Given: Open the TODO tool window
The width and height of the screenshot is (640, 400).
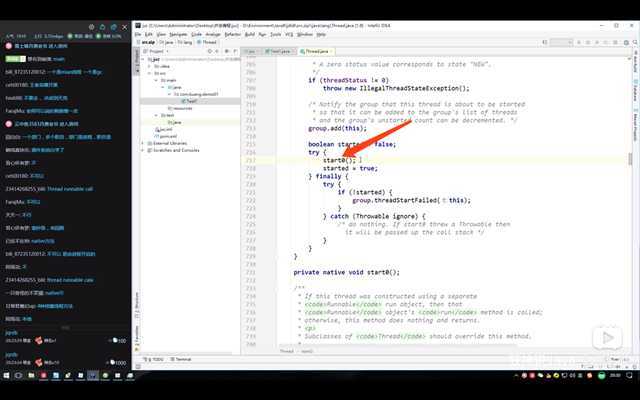Looking at the screenshot, I should click(155, 359).
